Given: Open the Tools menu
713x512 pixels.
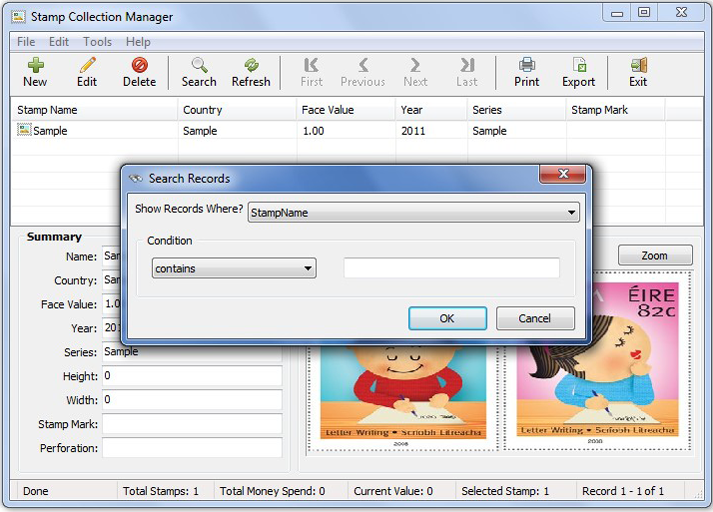Looking at the screenshot, I should click(x=97, y=42).
